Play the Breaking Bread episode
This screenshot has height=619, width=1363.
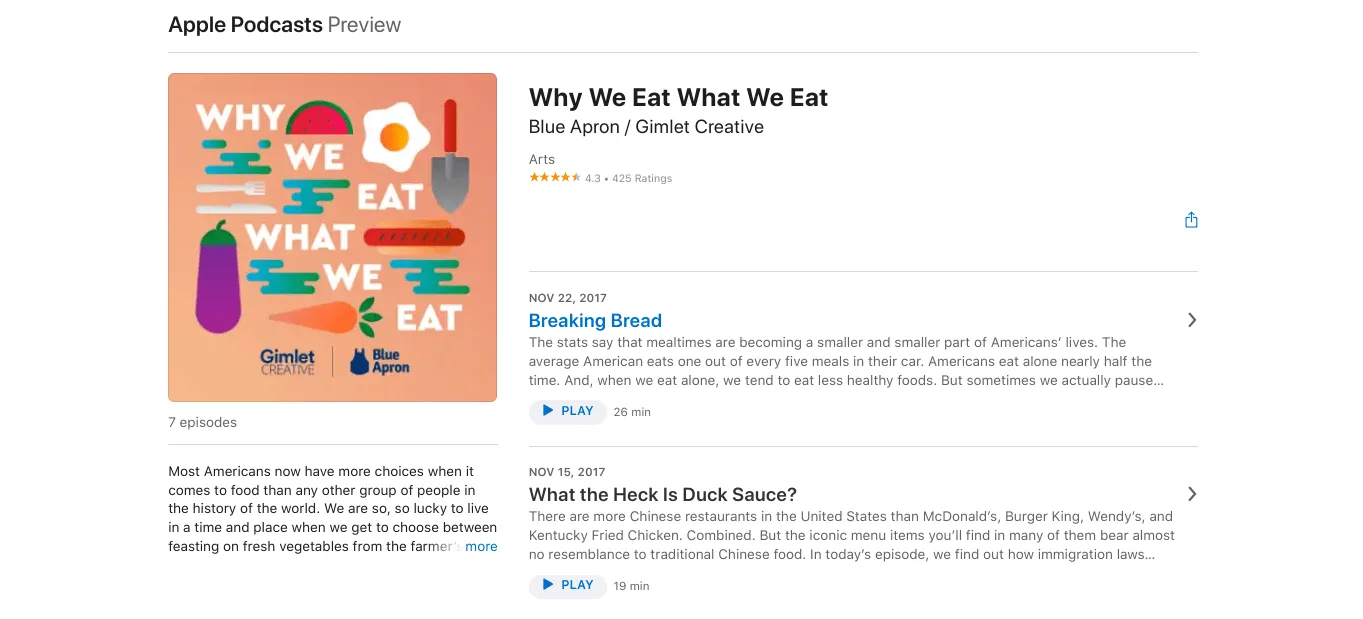point(567,411)
